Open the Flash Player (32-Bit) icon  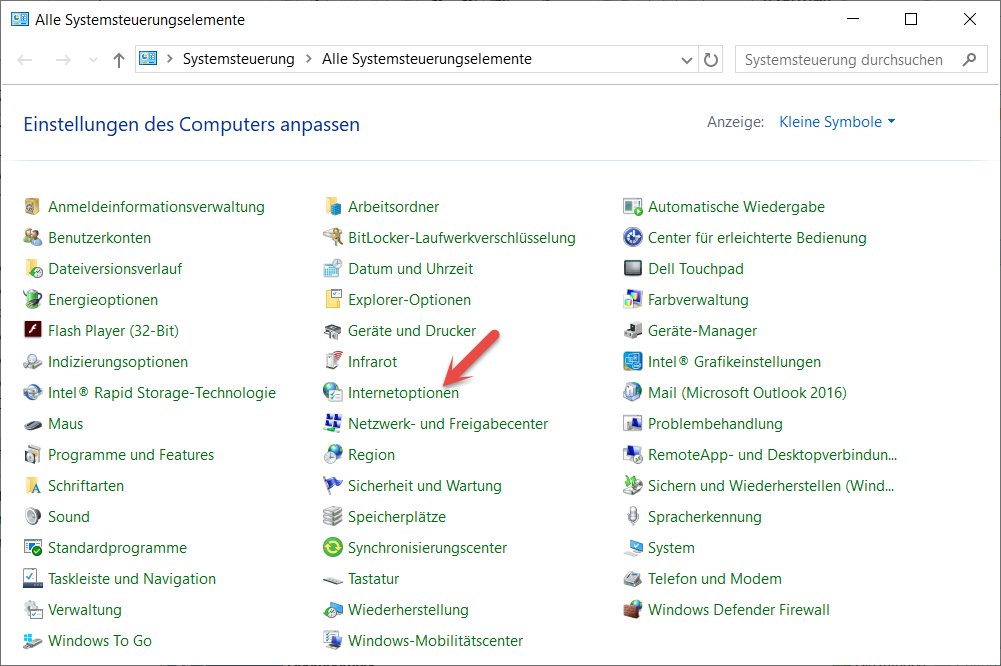32,331
